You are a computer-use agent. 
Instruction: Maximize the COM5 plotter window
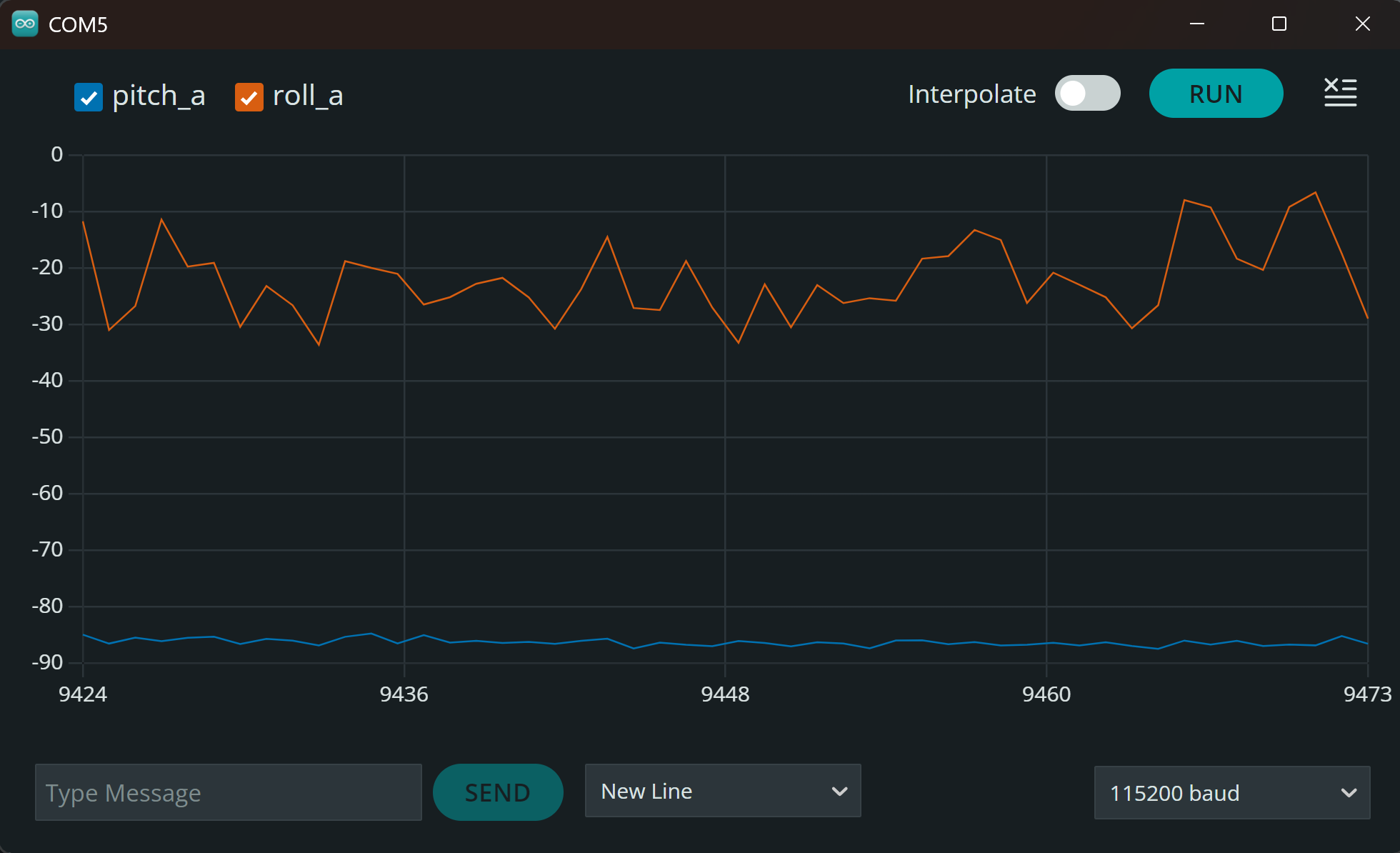tap(1279, 24)
